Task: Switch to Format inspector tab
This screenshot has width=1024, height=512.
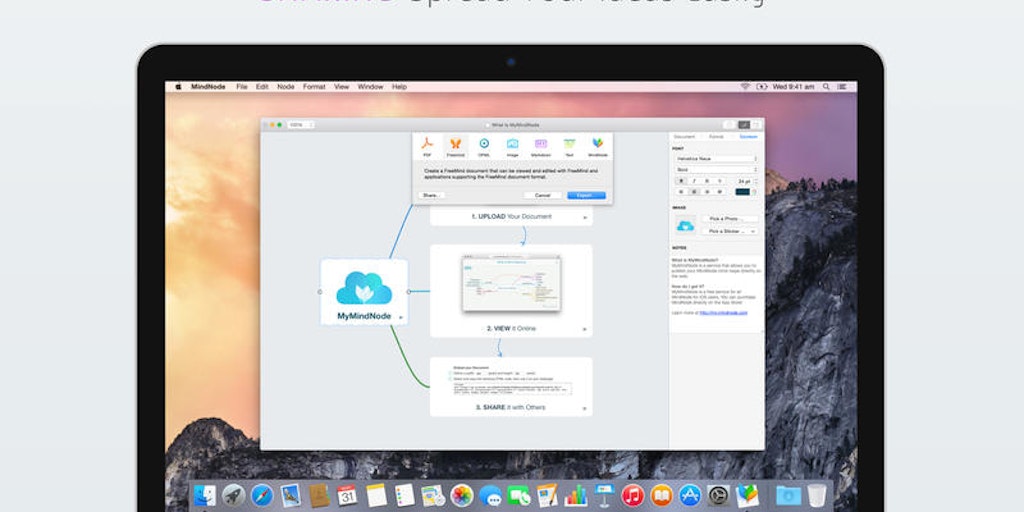Action: [716, 136]
